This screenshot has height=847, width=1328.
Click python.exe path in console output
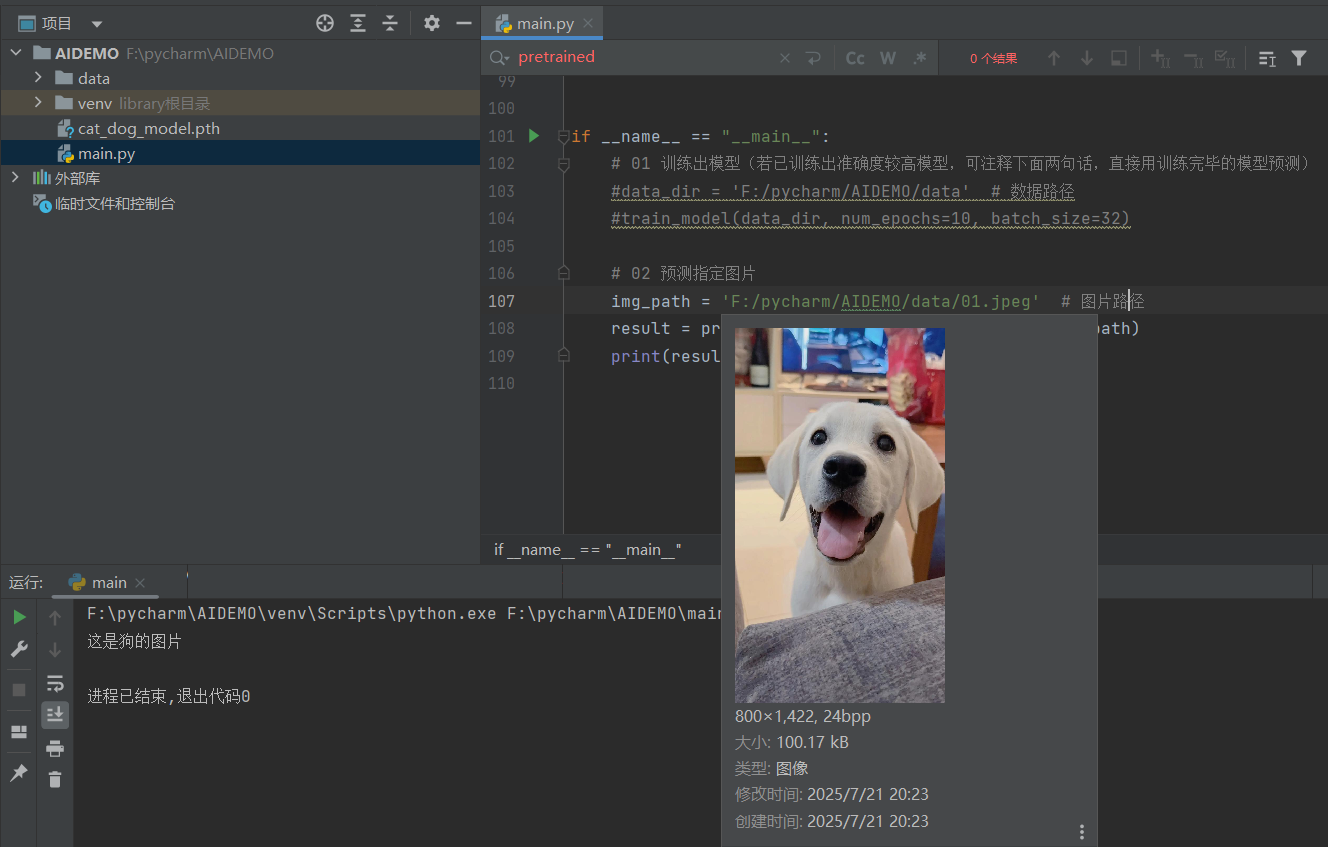click(291, 613)
